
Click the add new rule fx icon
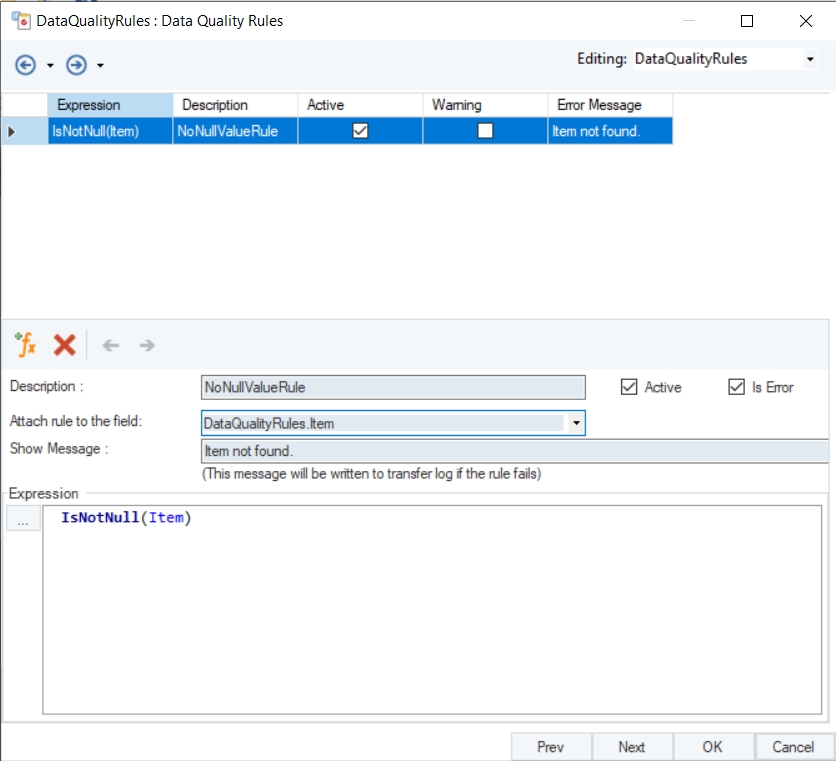(x=25, y=345)
